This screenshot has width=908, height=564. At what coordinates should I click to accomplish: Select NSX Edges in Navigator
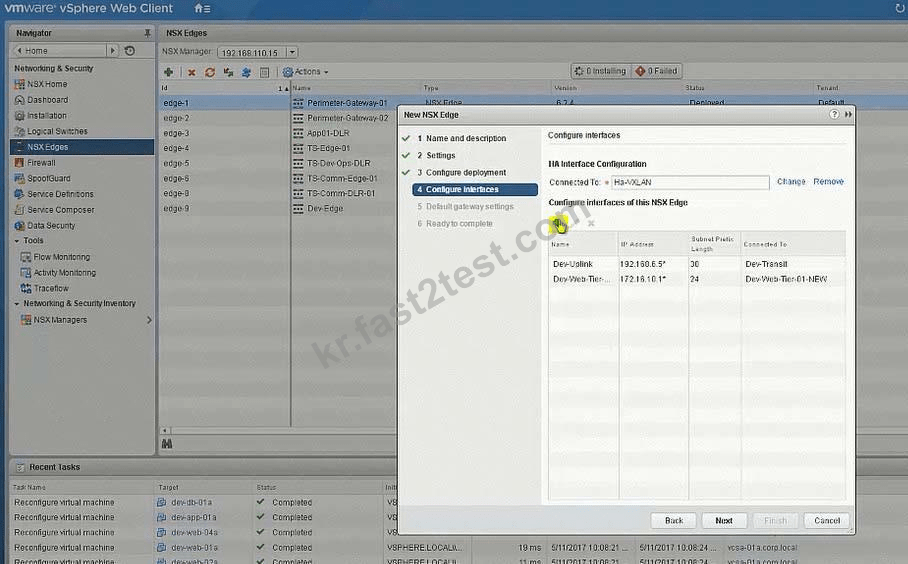pos(82,147)
